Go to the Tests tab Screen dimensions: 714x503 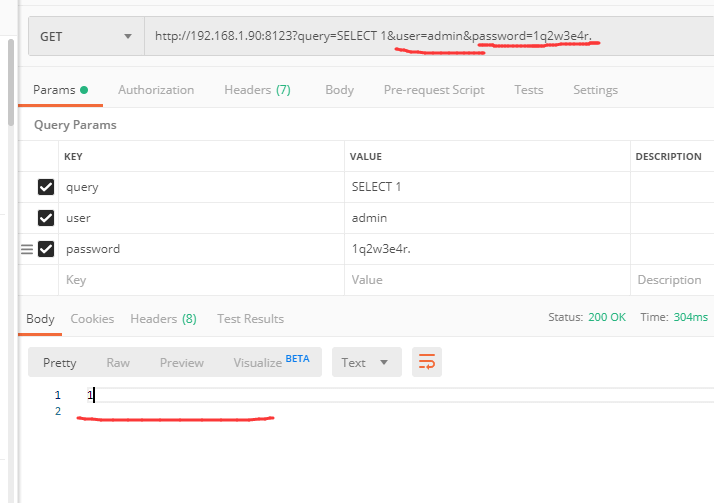[528, 90]
